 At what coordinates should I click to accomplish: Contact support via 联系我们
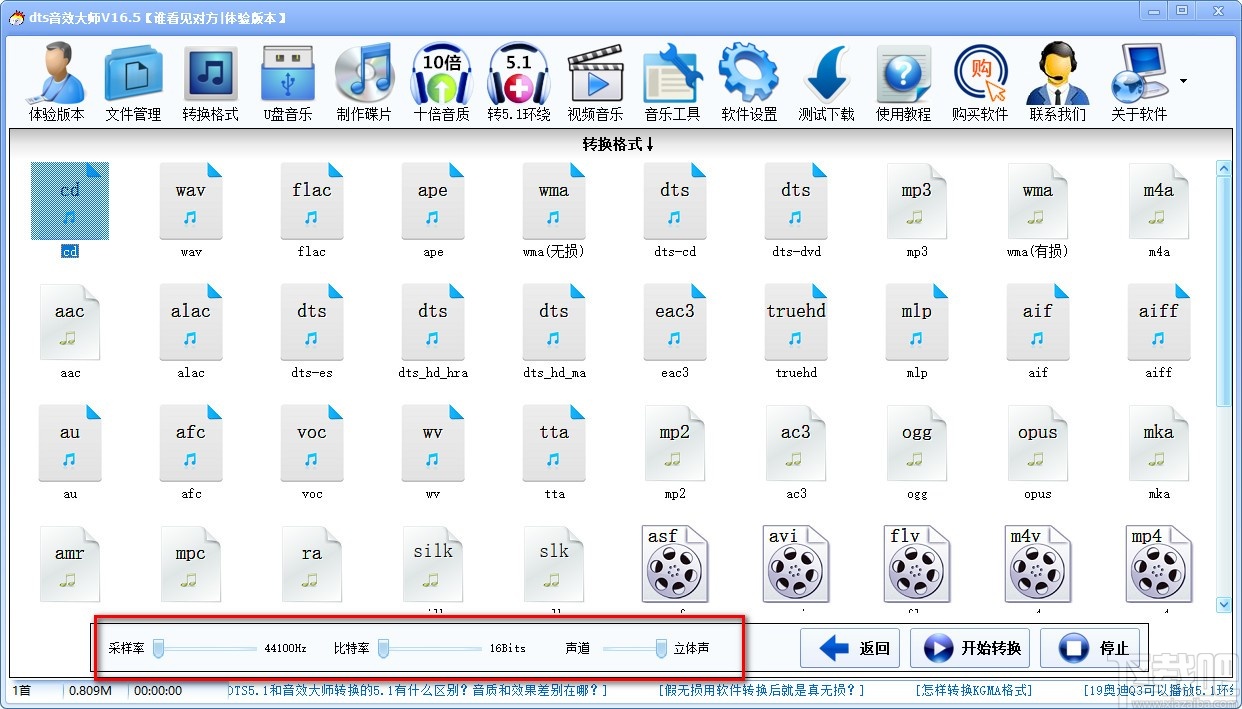click(1057, 80)
